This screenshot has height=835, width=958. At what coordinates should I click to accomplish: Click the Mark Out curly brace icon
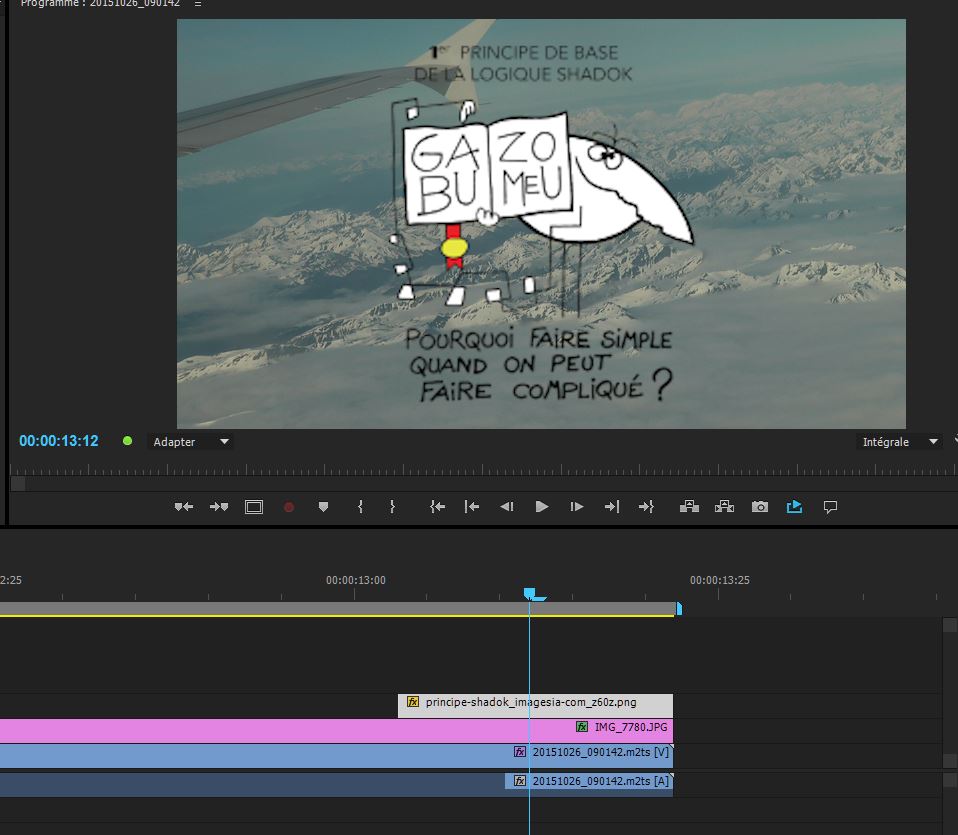coord(393,507)
